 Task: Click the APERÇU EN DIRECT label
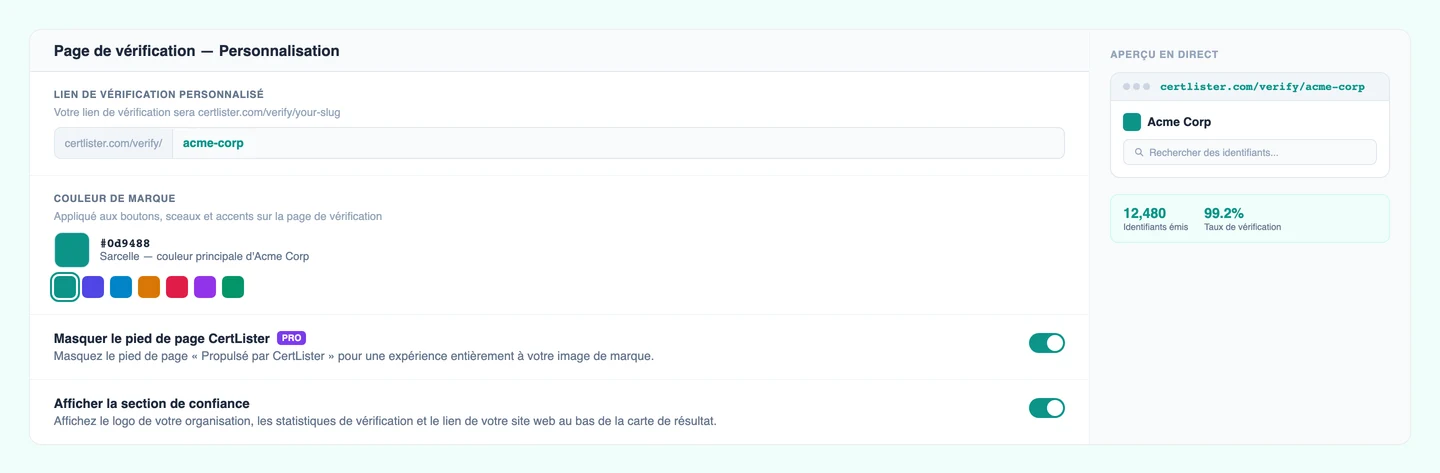pyautogui.click(x=1164, y=55)
